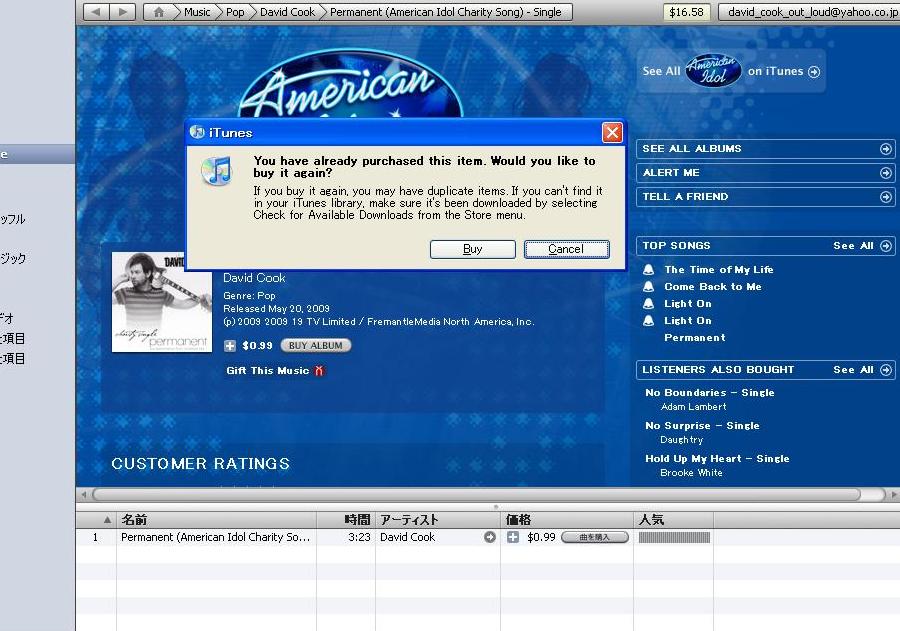The image size is (900, 631).
Task: Open See All American Idol on iTunes
Action: point(731,71)
